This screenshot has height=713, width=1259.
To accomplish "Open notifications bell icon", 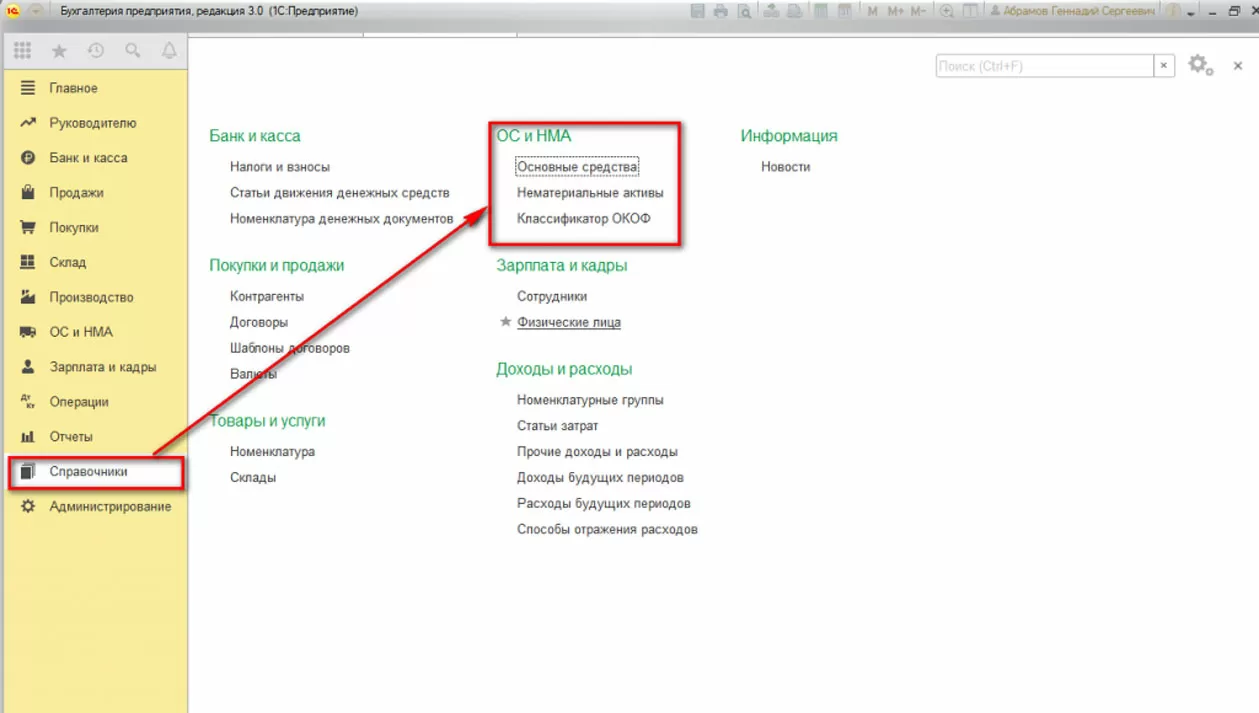I will click(x=169, y=51).
